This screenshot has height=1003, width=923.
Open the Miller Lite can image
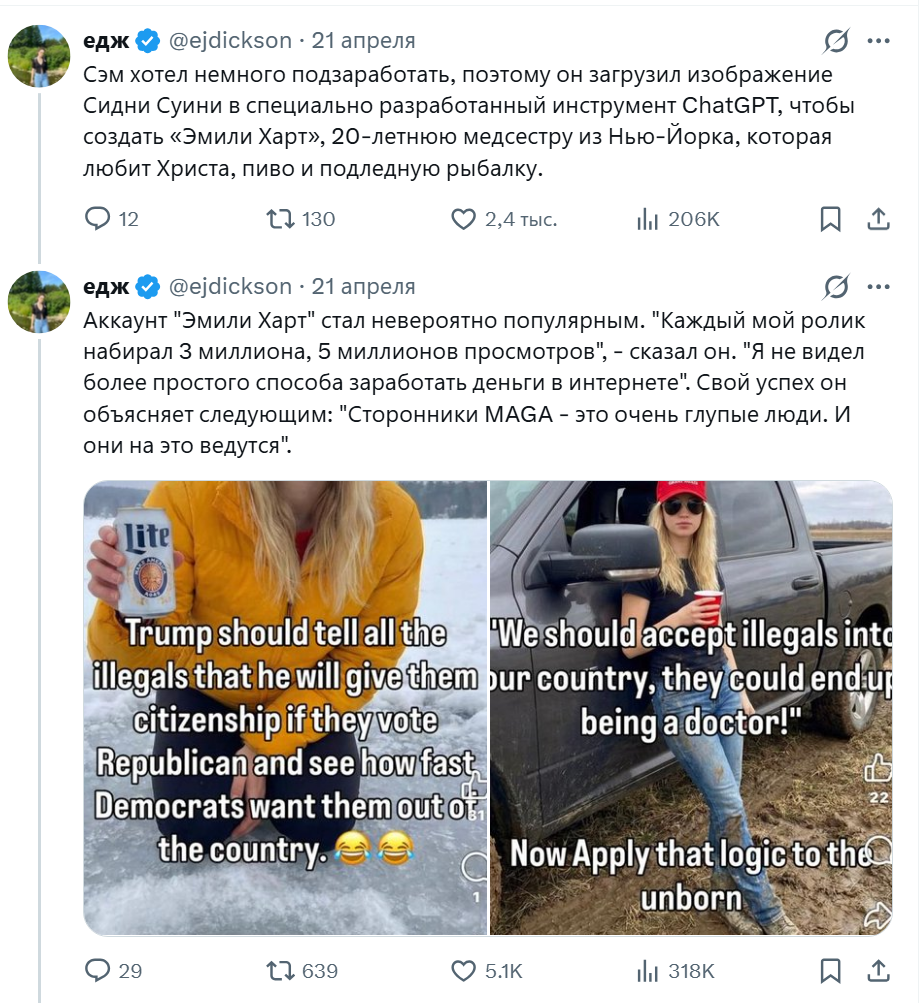(285, 708)
